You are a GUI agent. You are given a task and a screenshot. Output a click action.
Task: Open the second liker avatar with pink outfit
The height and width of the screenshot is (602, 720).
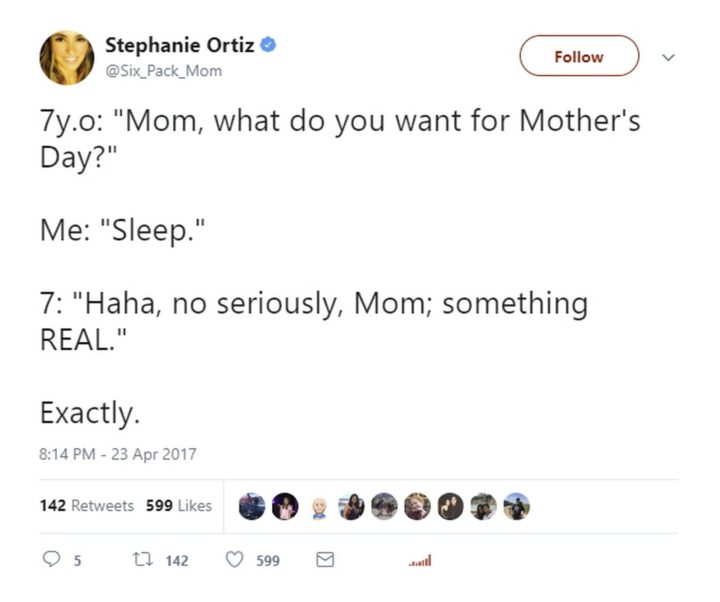click(x=286, y=507)
